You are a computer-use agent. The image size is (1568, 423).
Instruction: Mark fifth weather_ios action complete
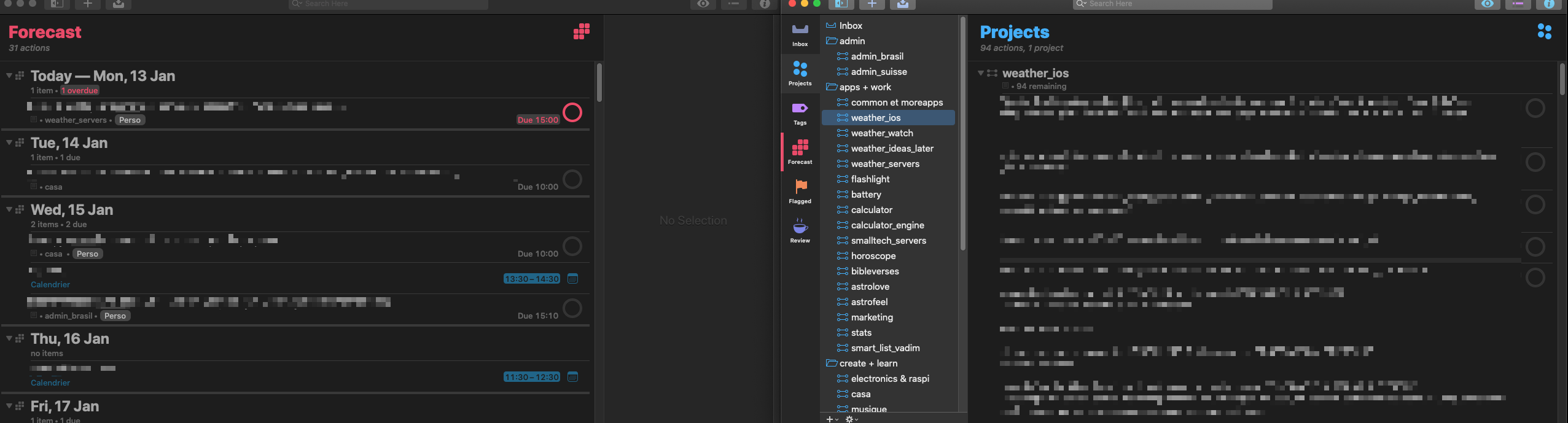click(1535, 277)
